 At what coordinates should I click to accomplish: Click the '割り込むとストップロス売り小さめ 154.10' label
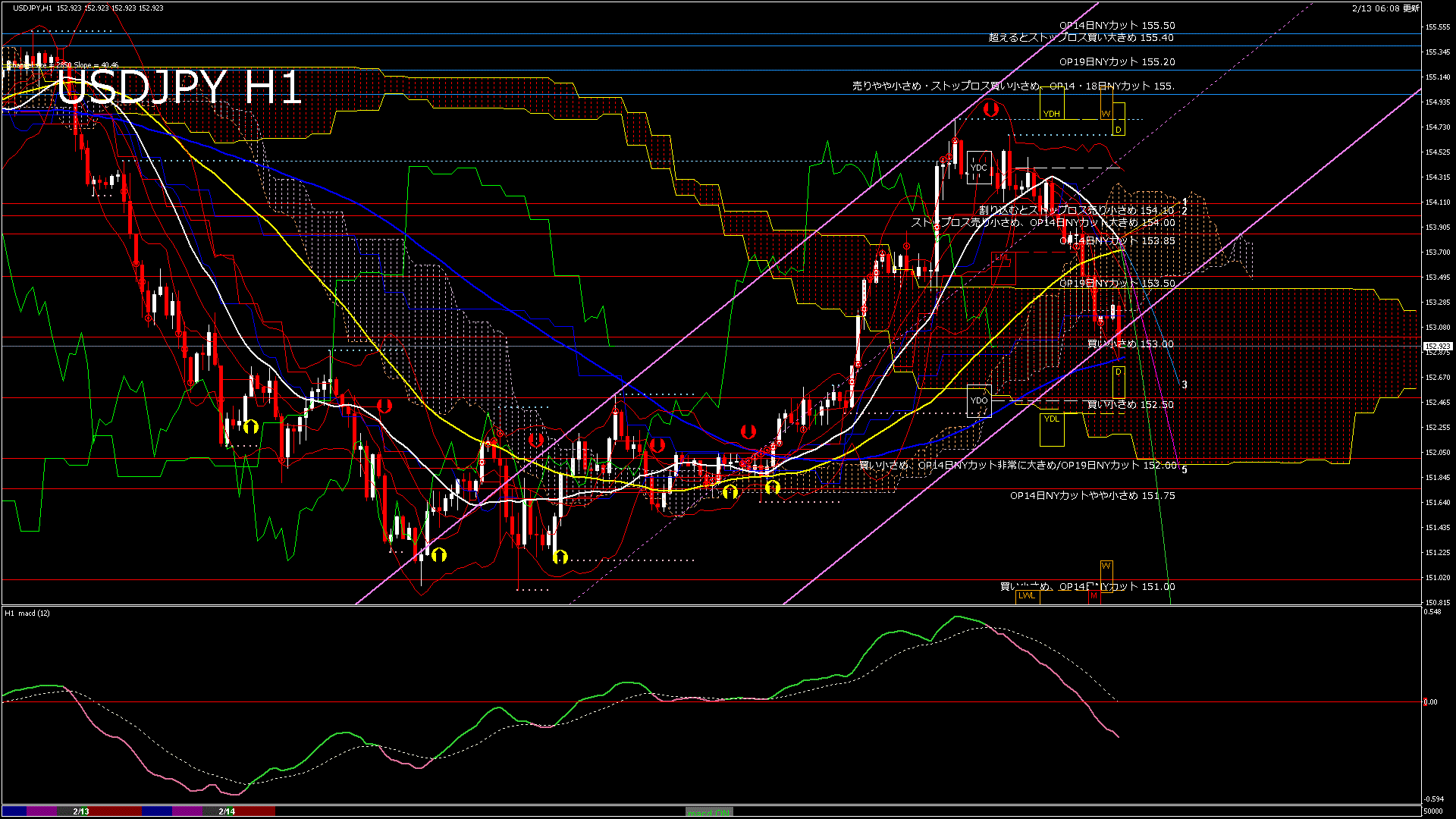[1077, 210]
